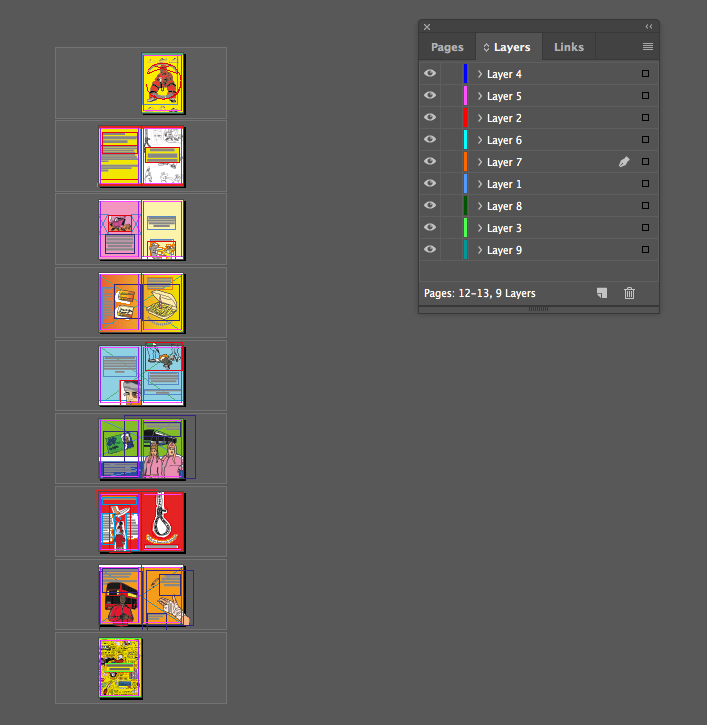This screenshot has width=707, height=725.
Task: Click lock column for Layer 9
Action: [451, 250]
